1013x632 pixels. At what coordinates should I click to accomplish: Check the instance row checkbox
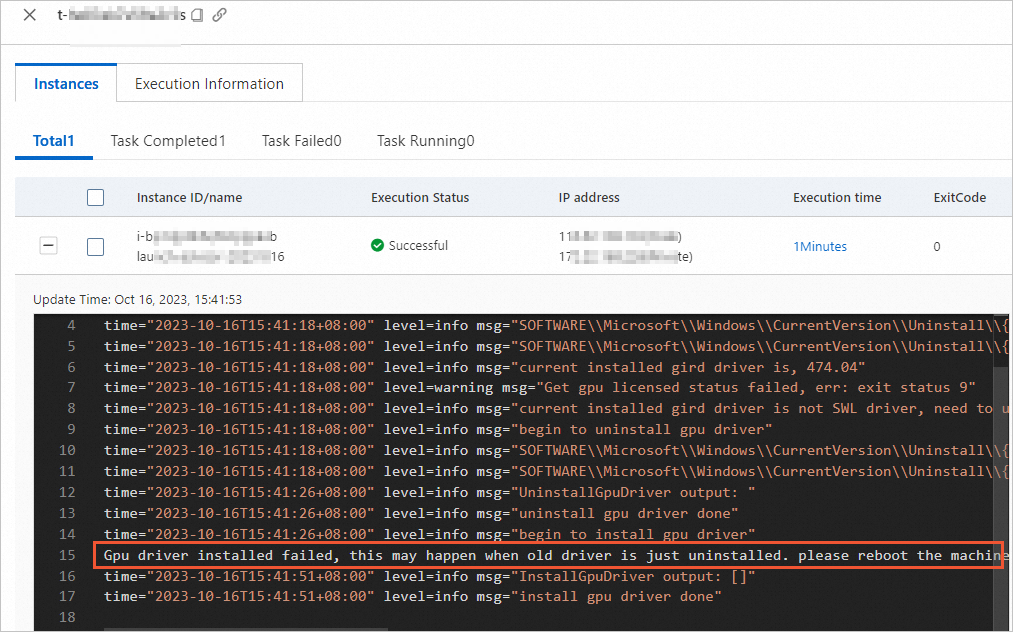[95, 245]
